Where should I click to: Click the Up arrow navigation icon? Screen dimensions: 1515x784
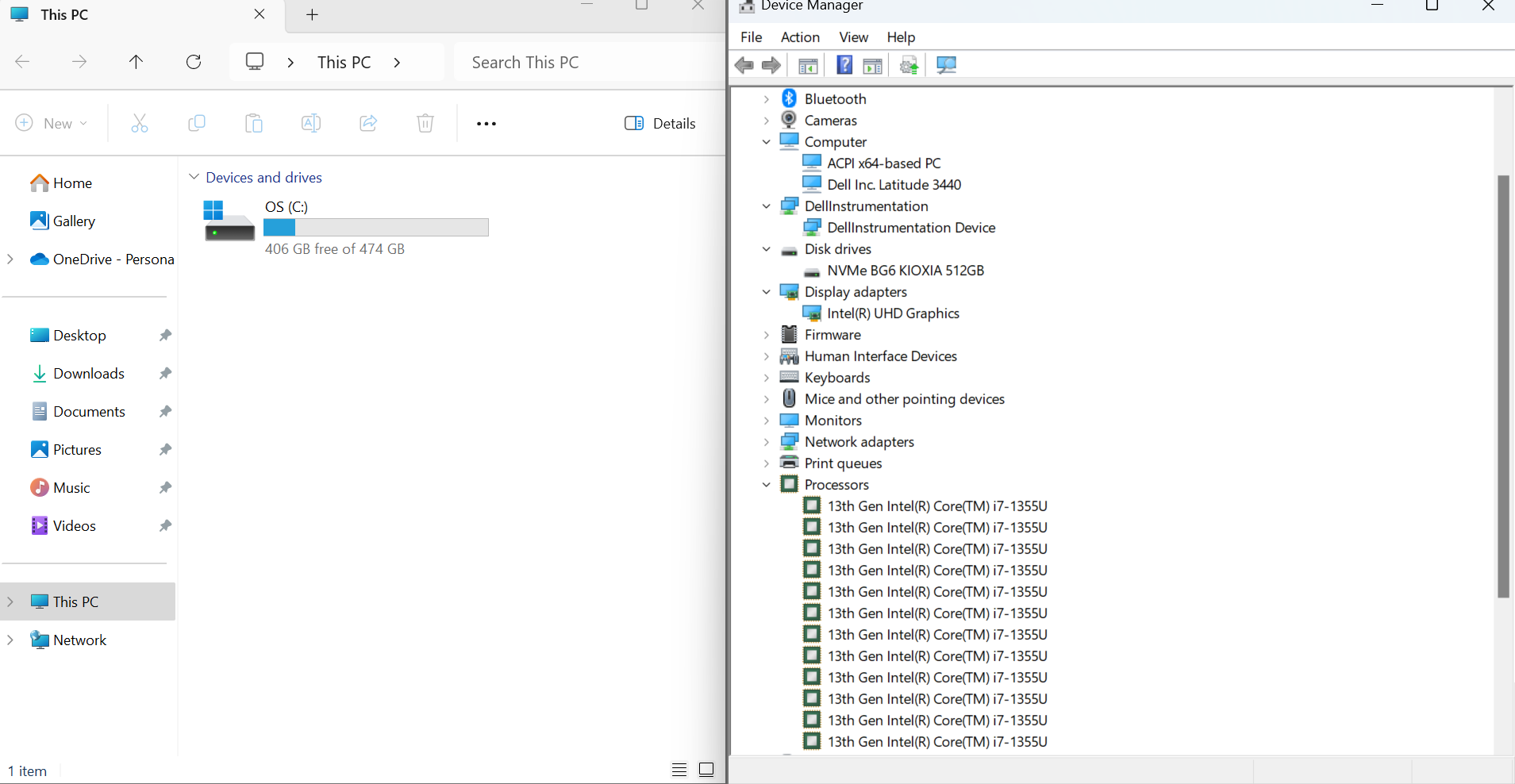pos(137,62)
